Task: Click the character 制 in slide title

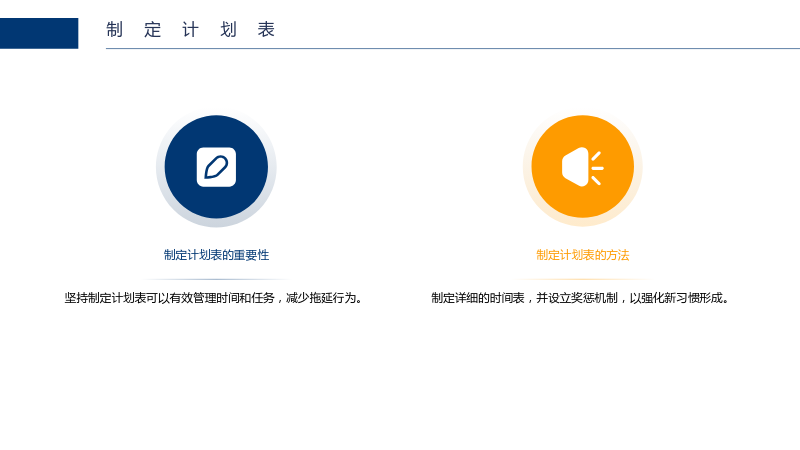Action: tap(114, 30)
